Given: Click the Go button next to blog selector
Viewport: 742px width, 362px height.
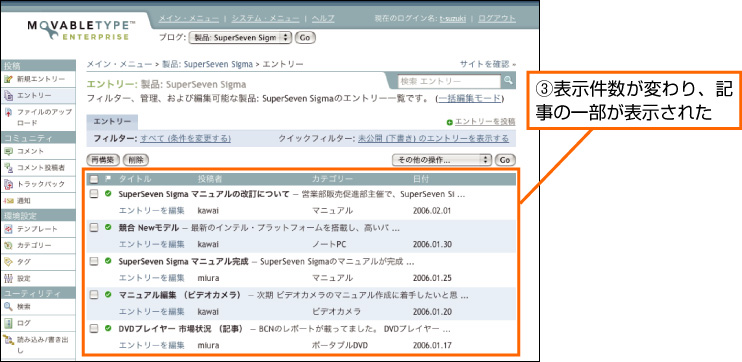Looking at the screenshot, I should (305, 38).
